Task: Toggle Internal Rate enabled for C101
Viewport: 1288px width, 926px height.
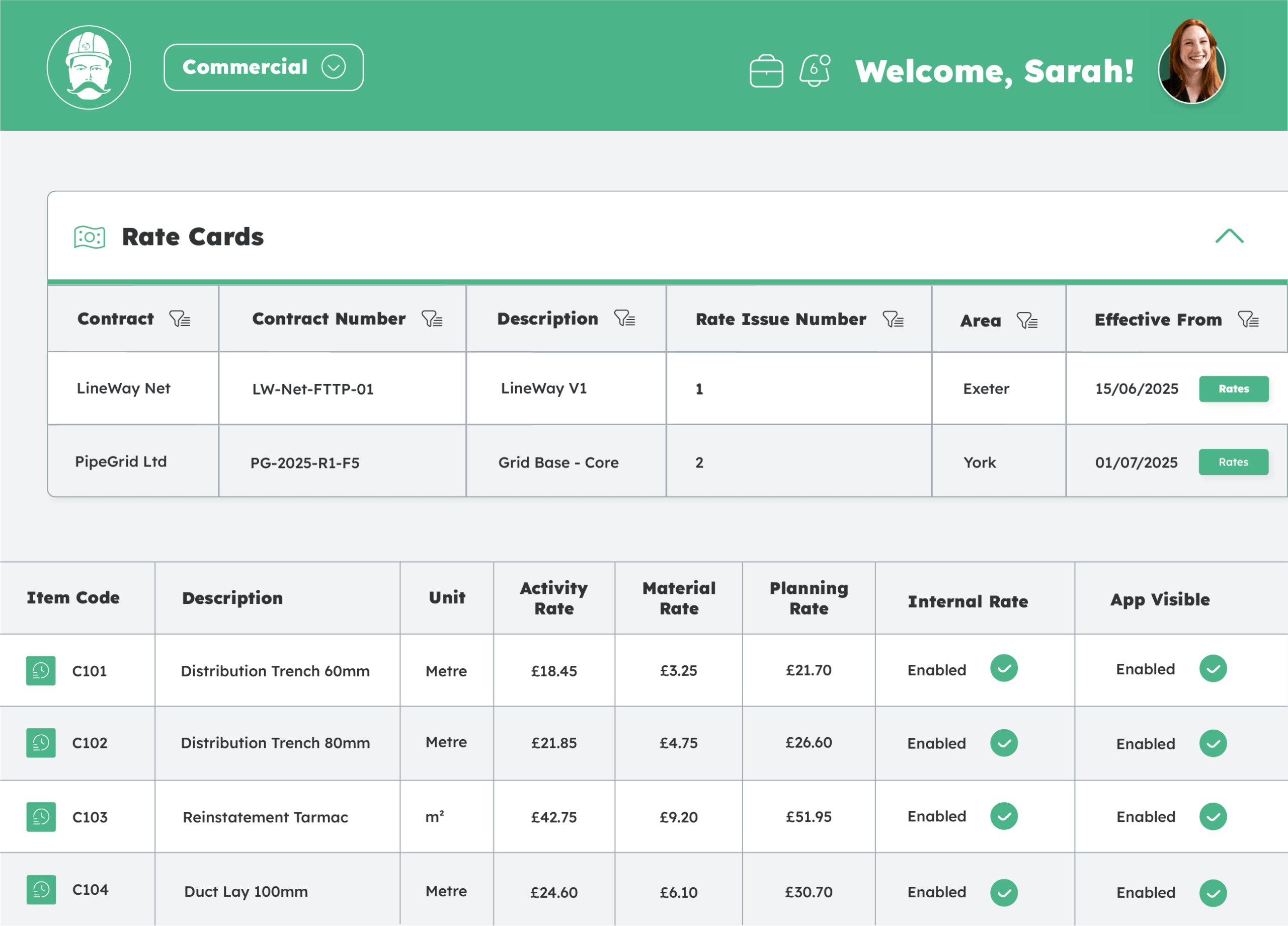Action: (x=1004, y=669)
